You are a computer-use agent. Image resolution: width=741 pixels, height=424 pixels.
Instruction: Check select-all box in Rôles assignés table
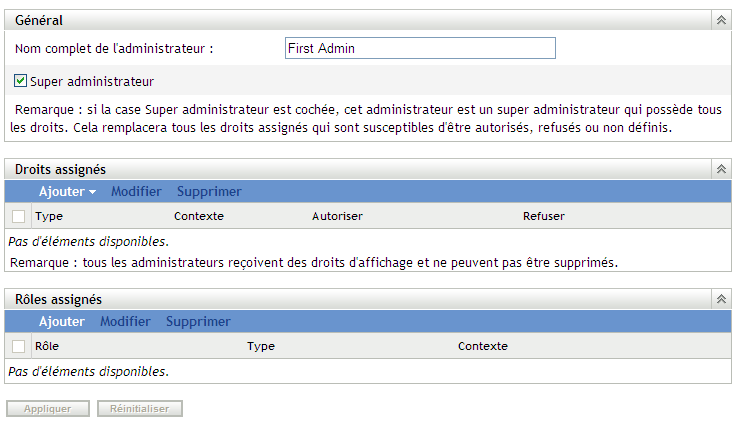[18, 346]
